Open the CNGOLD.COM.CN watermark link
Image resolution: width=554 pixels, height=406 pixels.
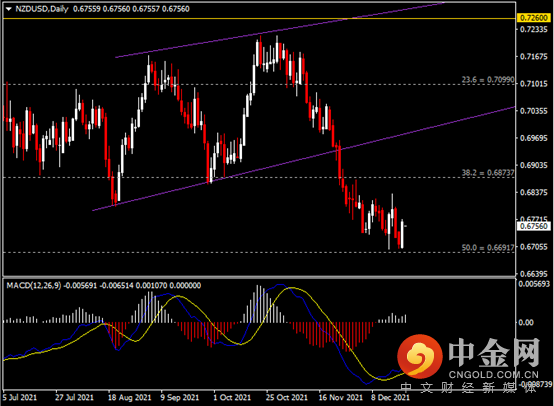(x=494, y=375)
